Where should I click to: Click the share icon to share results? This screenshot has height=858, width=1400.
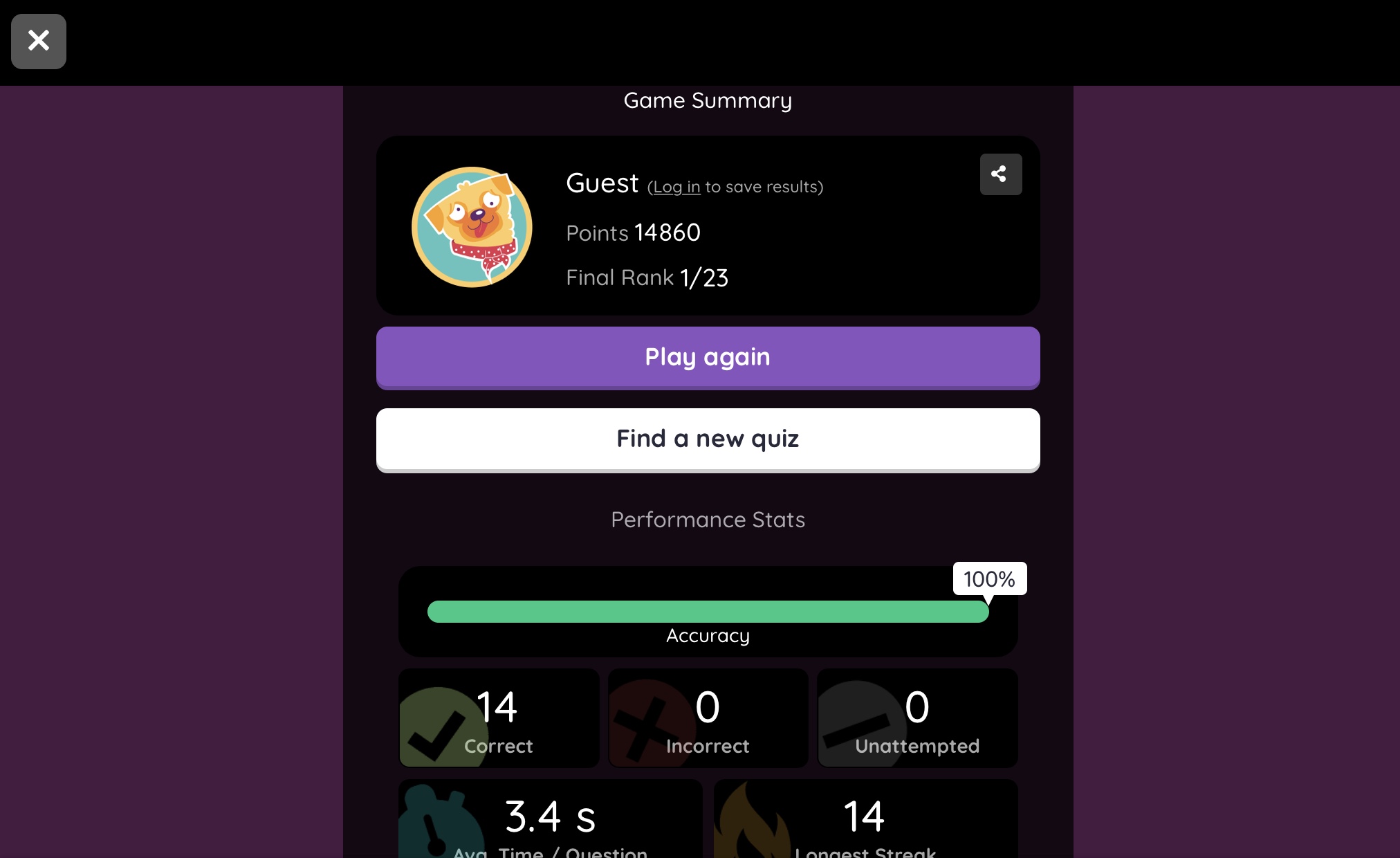pyautogui.click(x=1000, y=174)
